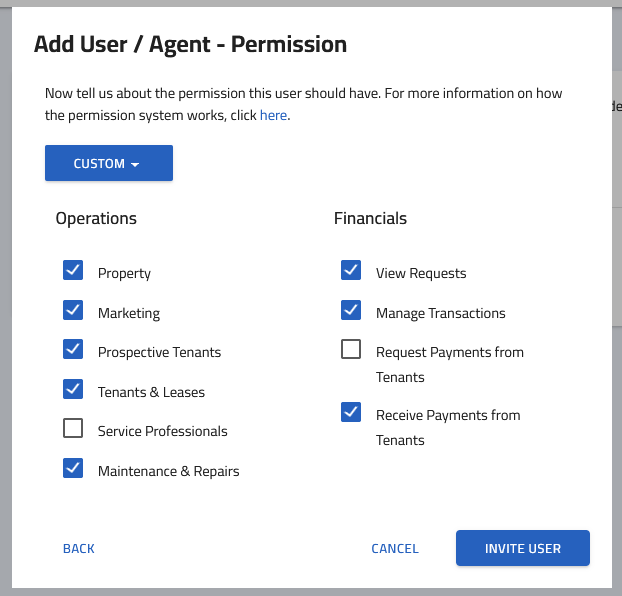Open the 'here' permission info link
Viewport: 622px width, 596px height.
pos(273,115)
